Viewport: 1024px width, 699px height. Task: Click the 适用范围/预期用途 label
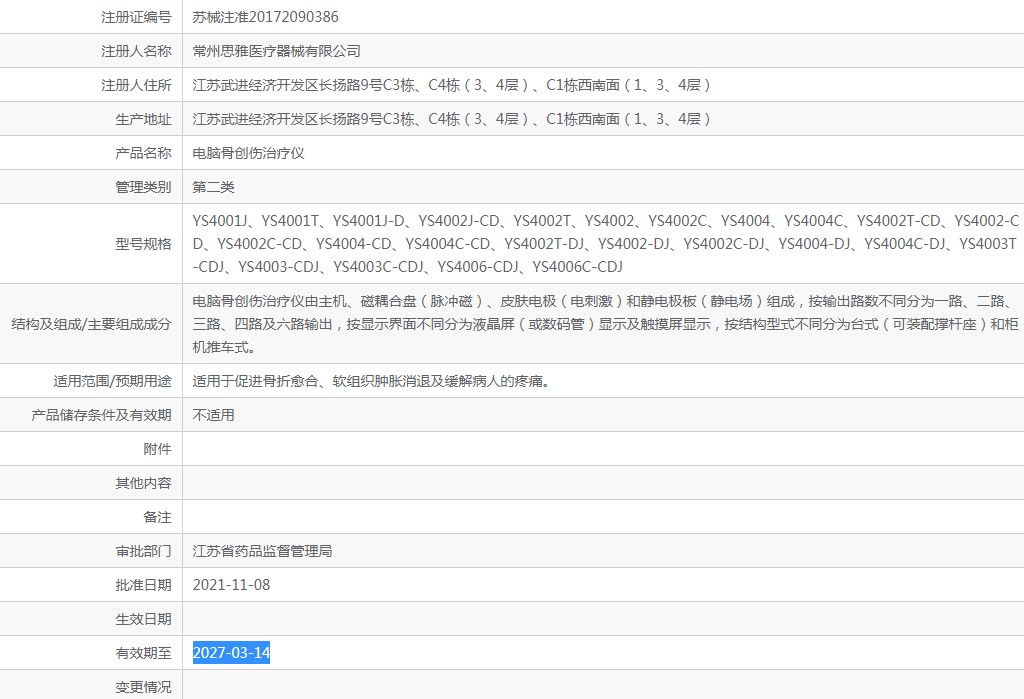click(x=112, y=381)
